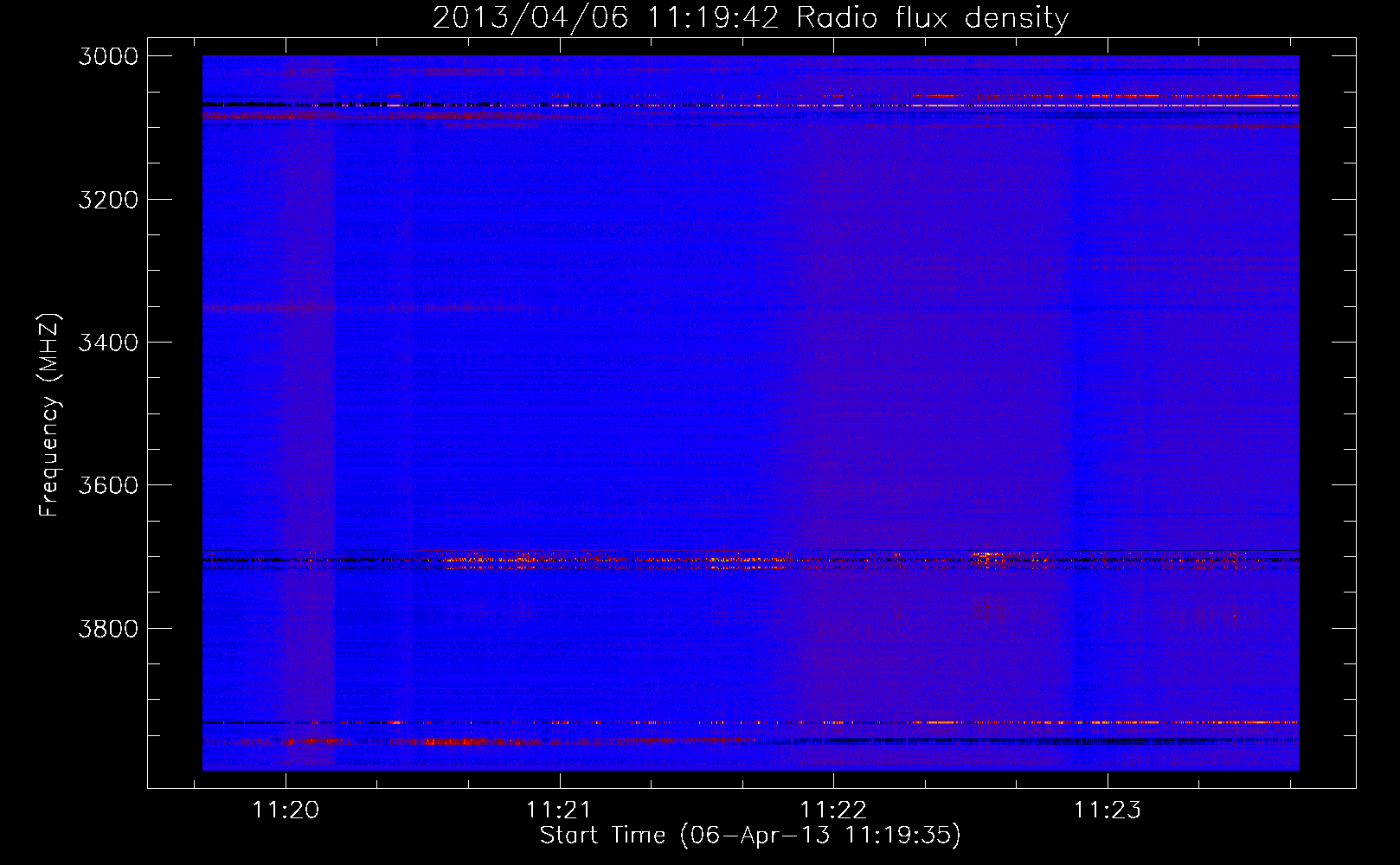Select the 3400 frequency tick label
The width and height of the screenshot is (1400, 865).
tap(108, 343)
